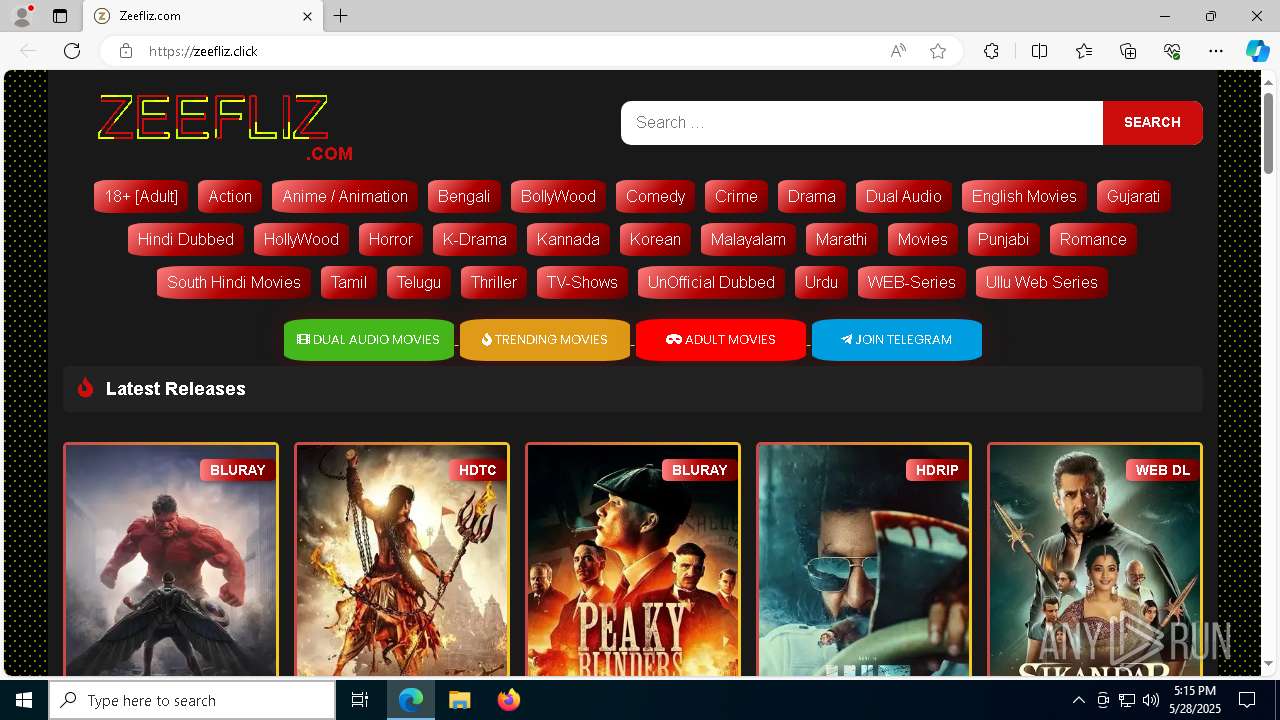
Task: Launch Firefox from taskbar
Action: tap(509, 700)
